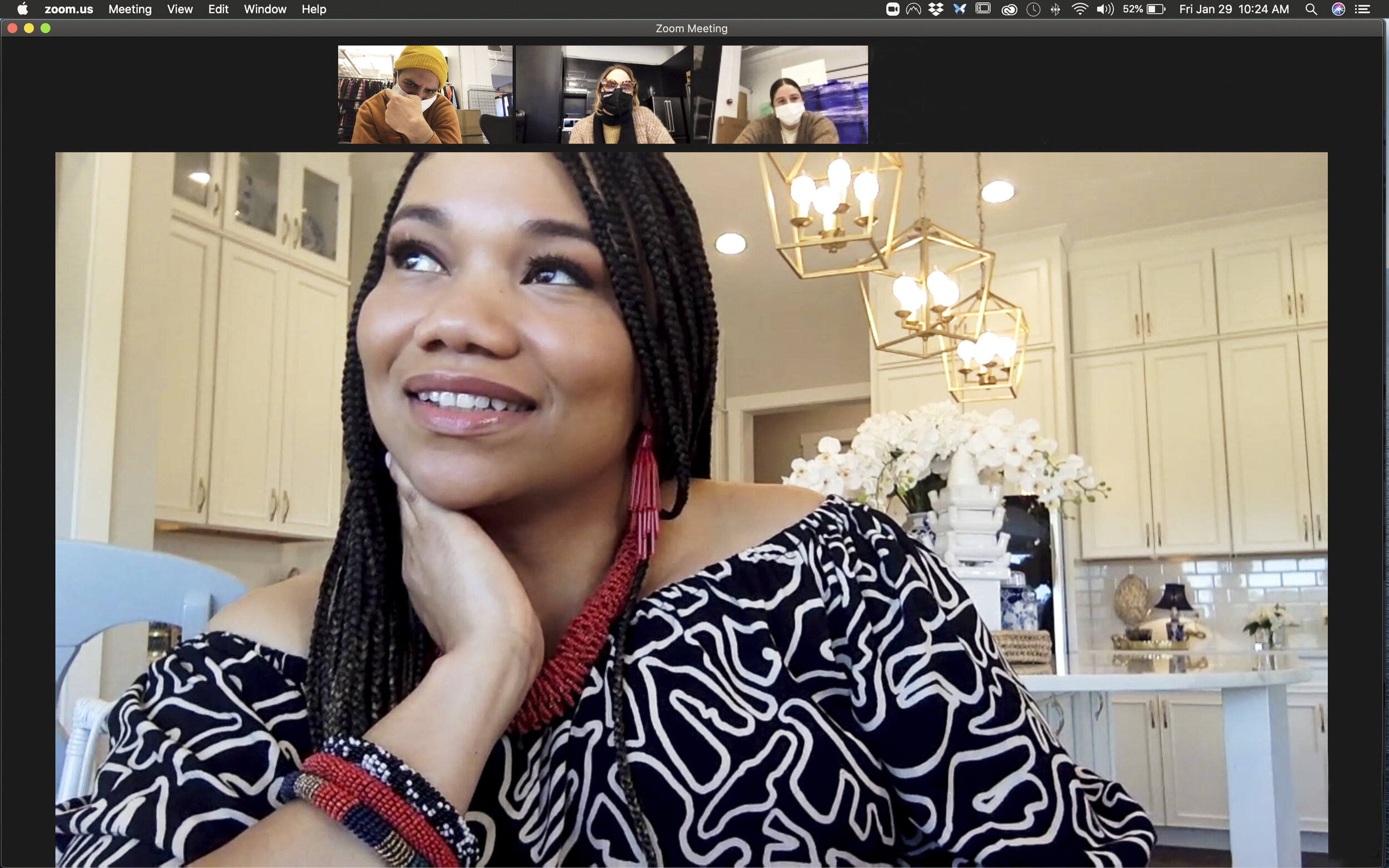Screen dimensions: 1389x868
Task: Open the Window menu
Action: coord(264,9)
